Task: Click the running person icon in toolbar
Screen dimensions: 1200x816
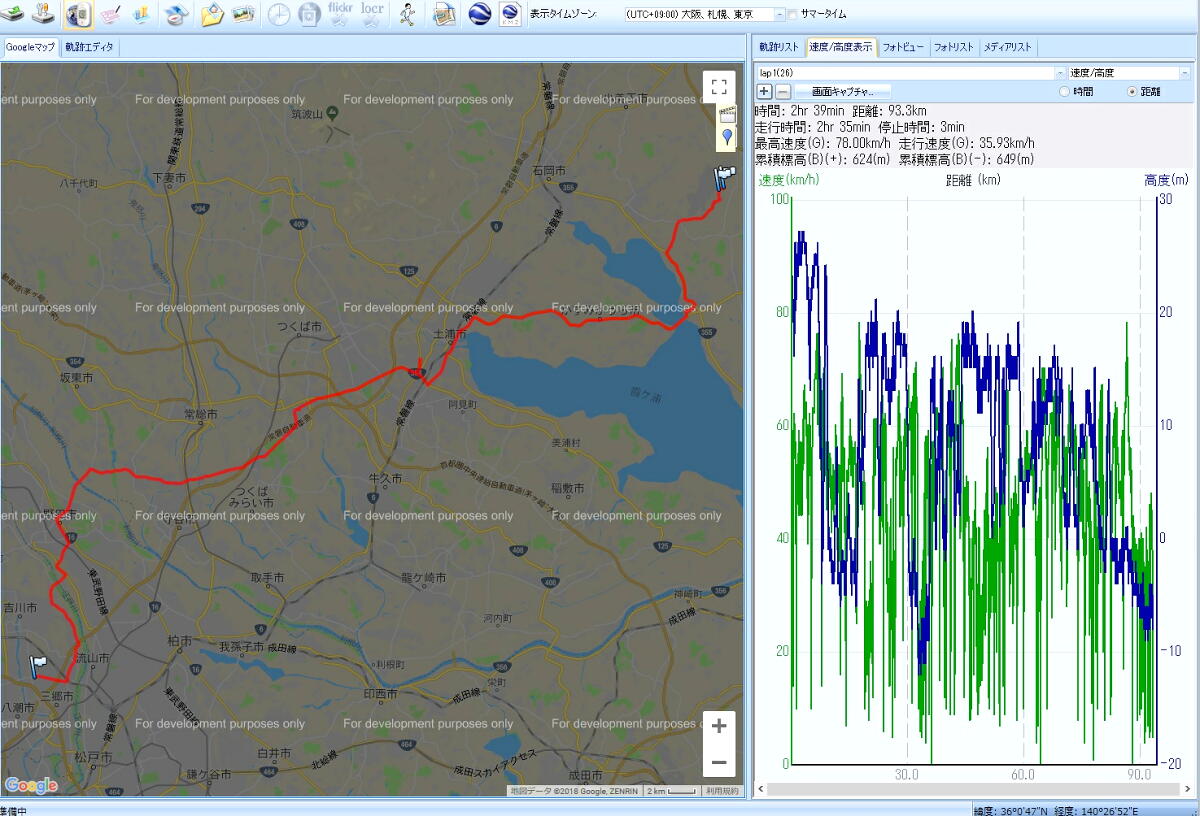Action: [406, 14]
